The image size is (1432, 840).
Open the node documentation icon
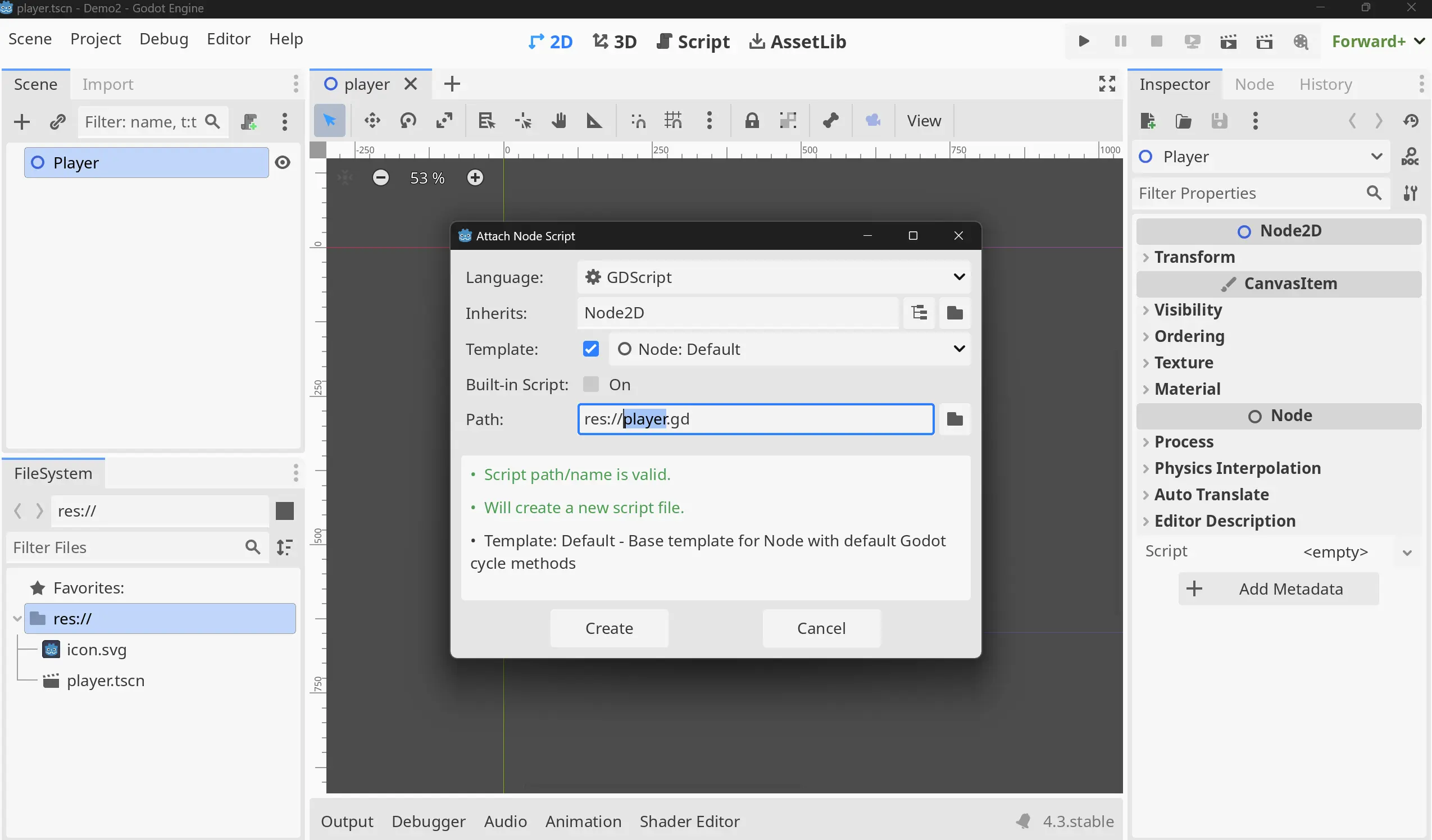click(x=1410, y=156)
